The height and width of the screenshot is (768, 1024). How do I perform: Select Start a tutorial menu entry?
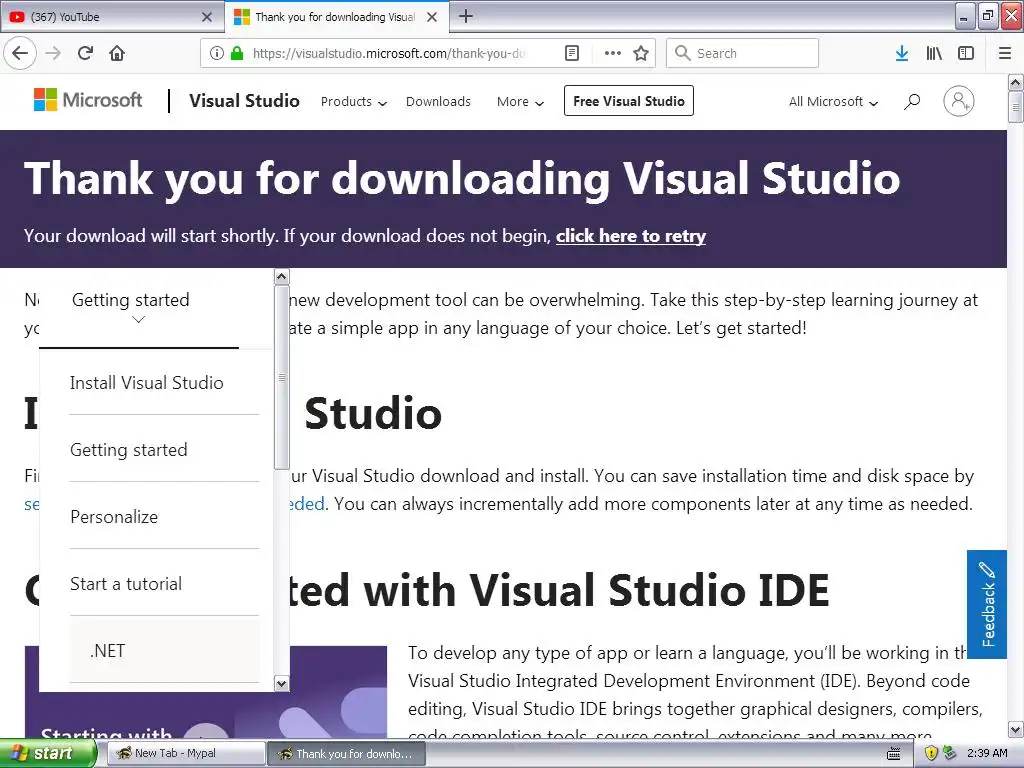126,584
